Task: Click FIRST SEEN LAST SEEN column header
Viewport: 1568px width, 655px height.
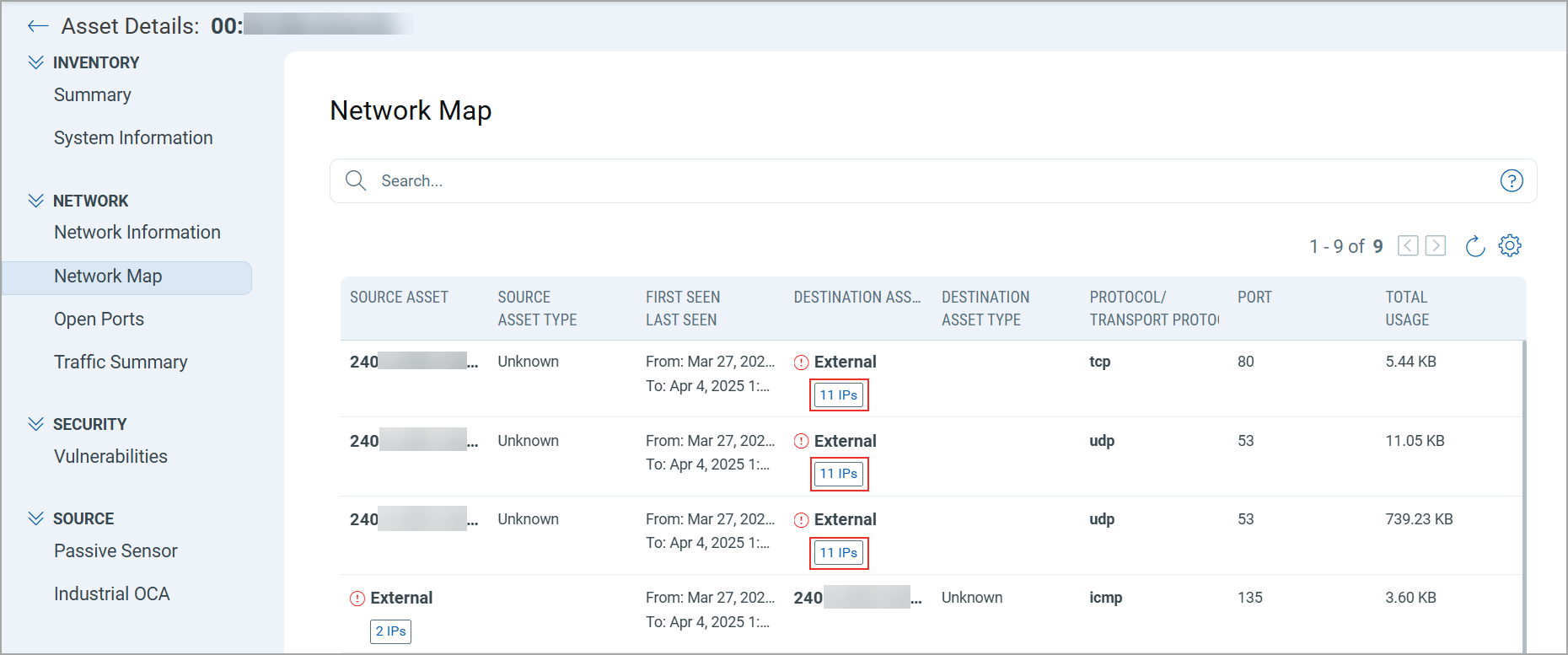Action: pos(683,309)
